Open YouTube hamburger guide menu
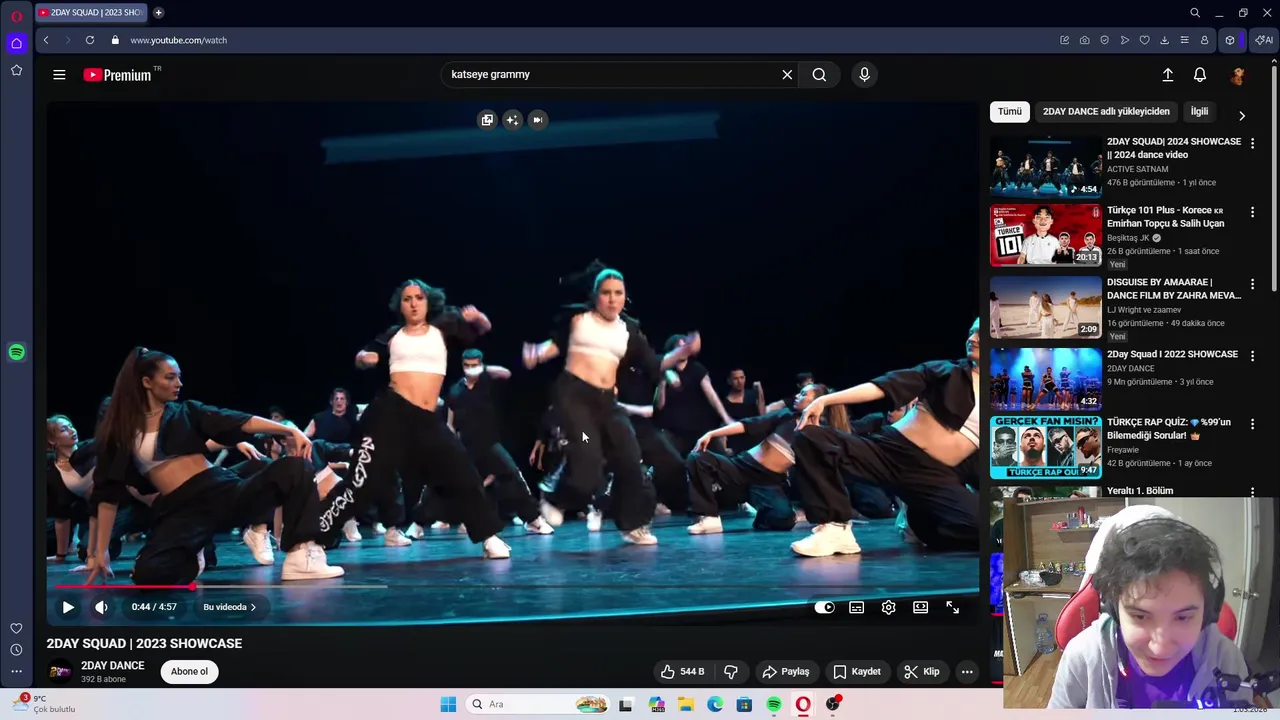This screenshot has width=1280, height=720. pos(59,75)
